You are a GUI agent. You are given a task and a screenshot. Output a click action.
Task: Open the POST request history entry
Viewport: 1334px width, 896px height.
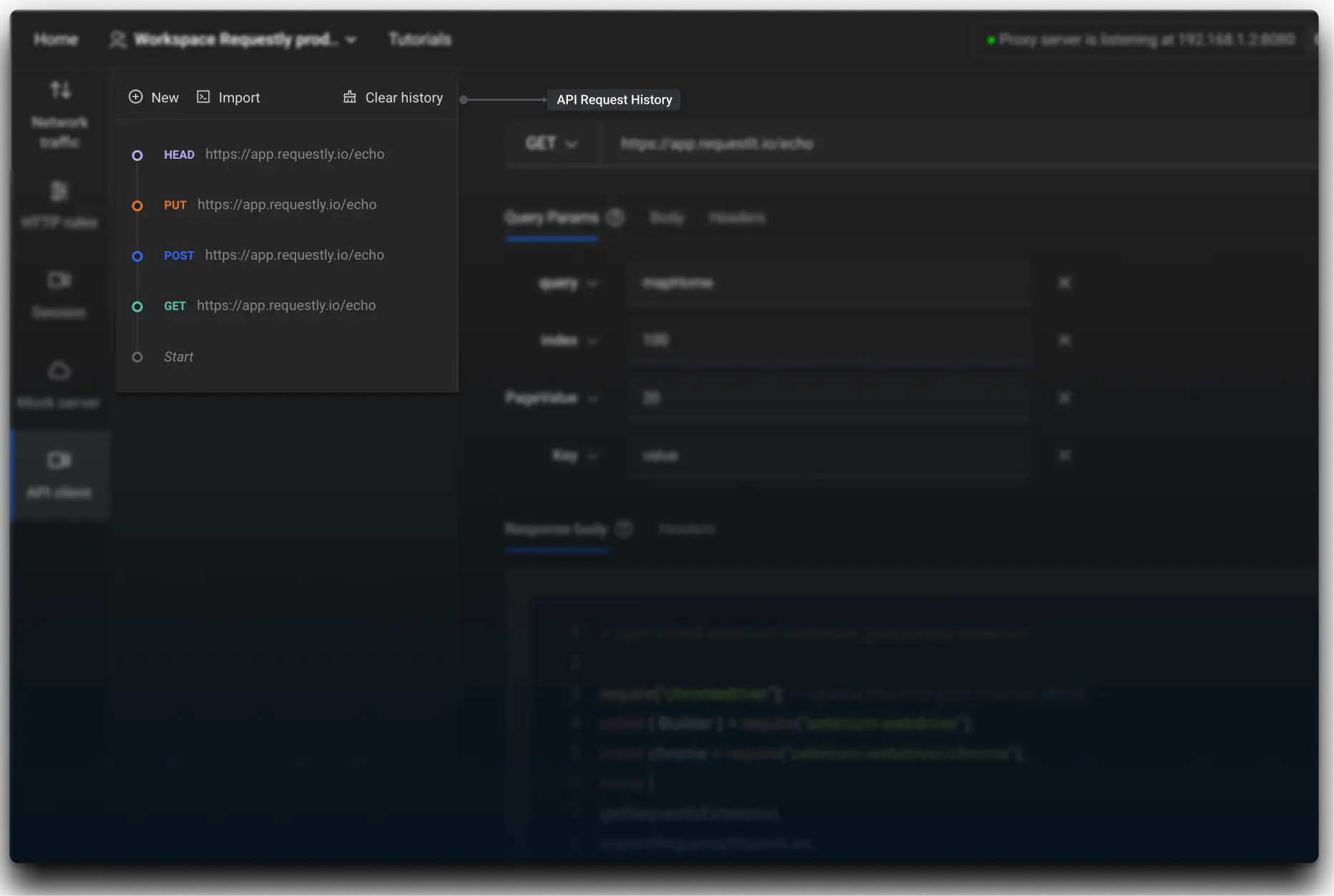pos(274,255)
